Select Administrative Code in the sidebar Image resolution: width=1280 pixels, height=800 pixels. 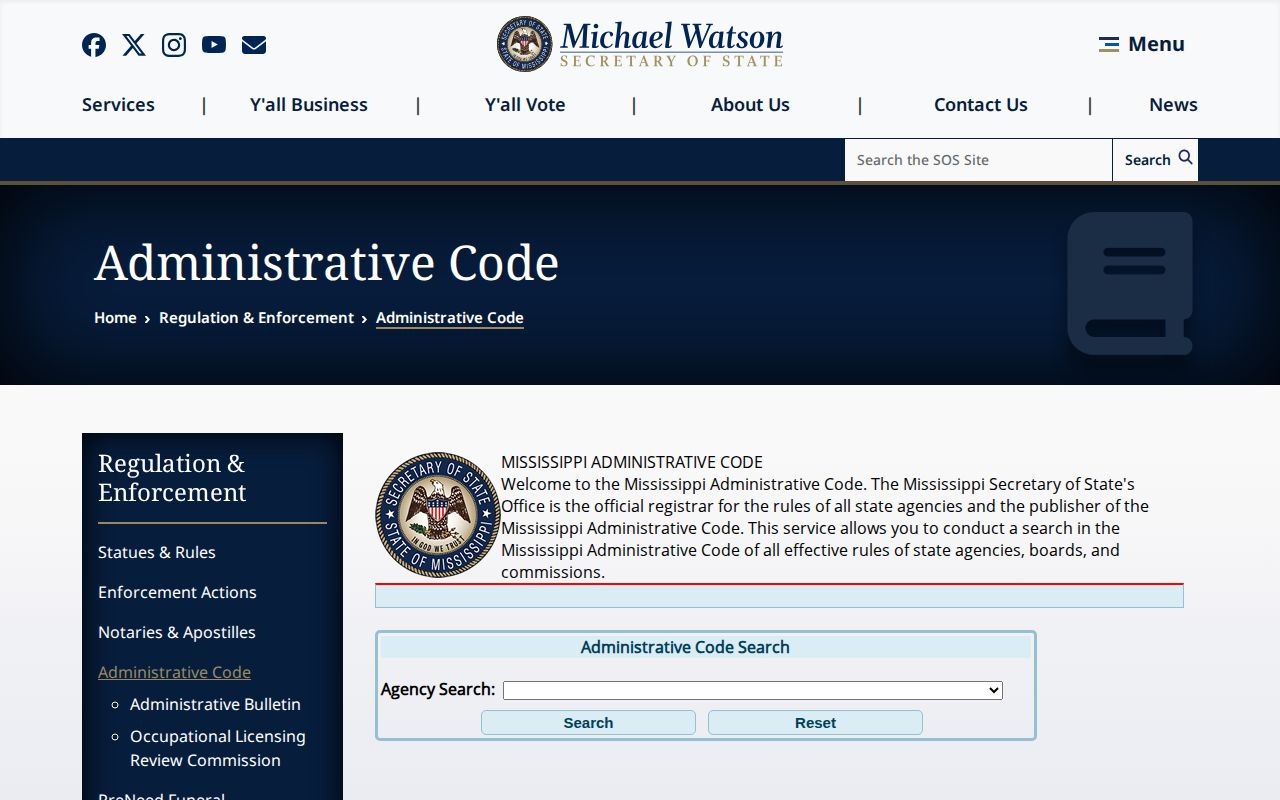point(174,672)
